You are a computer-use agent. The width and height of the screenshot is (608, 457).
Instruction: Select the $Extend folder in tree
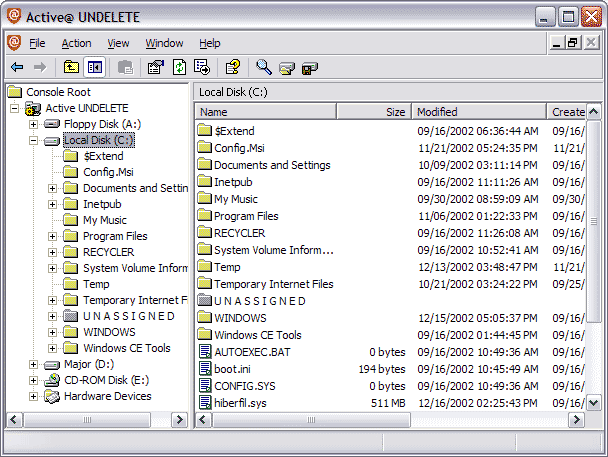tap(104, 156)
